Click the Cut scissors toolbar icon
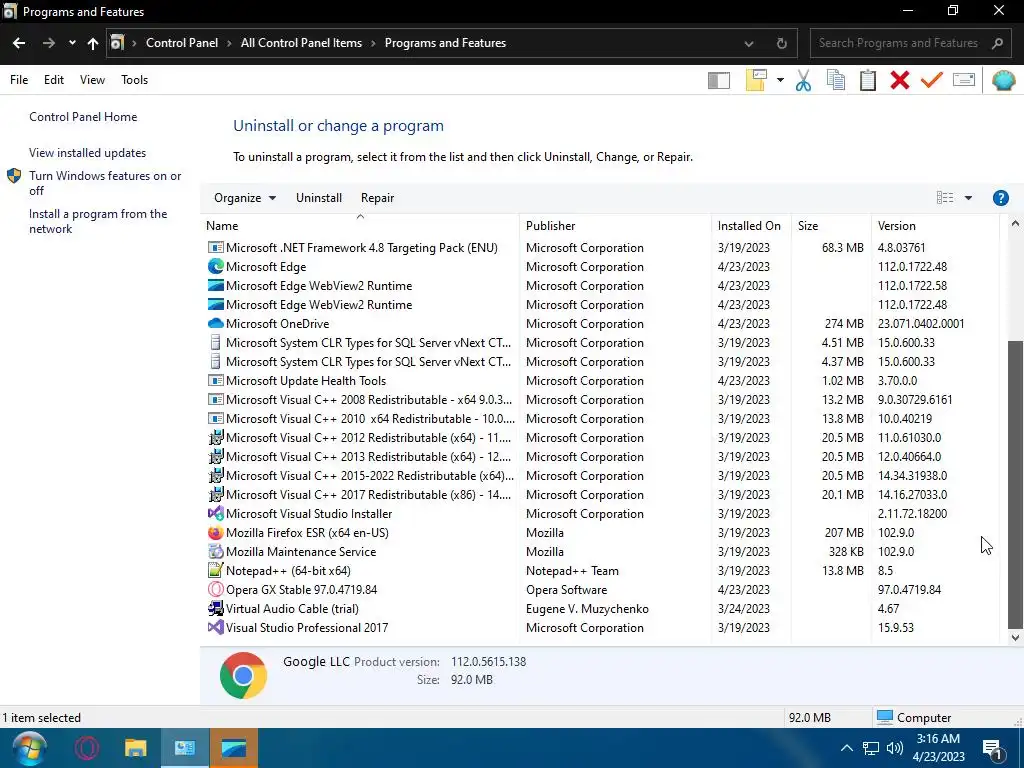Viewport: 1024px width, 768px height. (x=803, y=80)
